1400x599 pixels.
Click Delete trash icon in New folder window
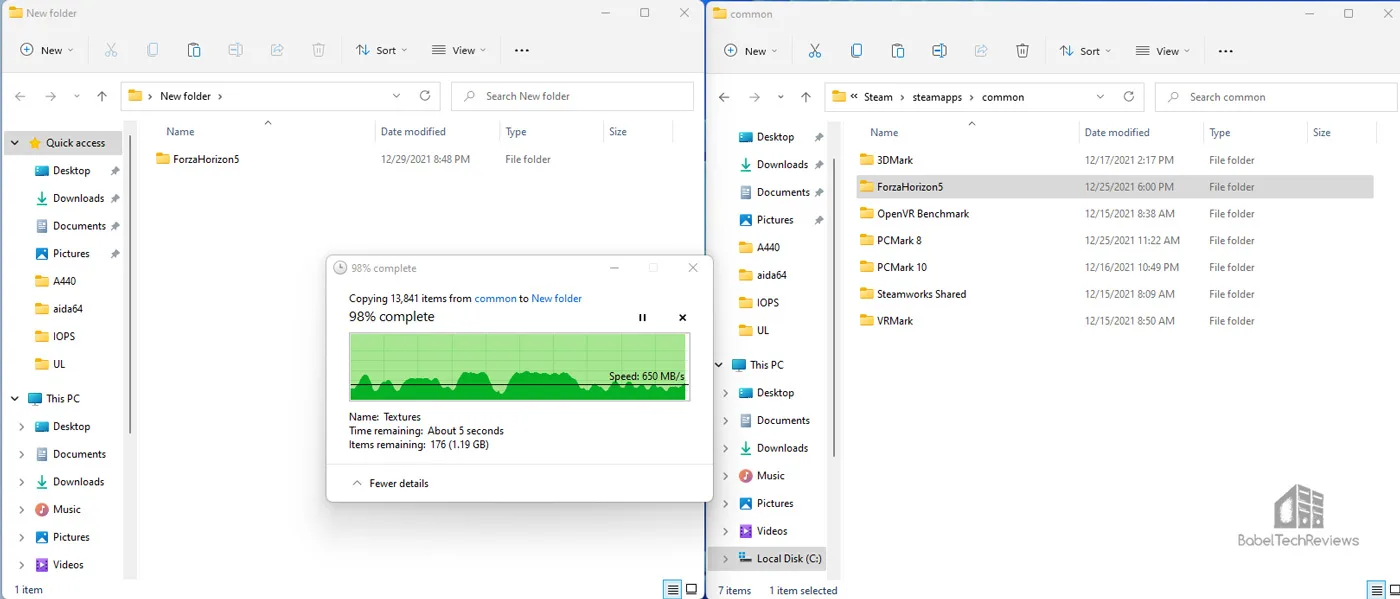318,50
